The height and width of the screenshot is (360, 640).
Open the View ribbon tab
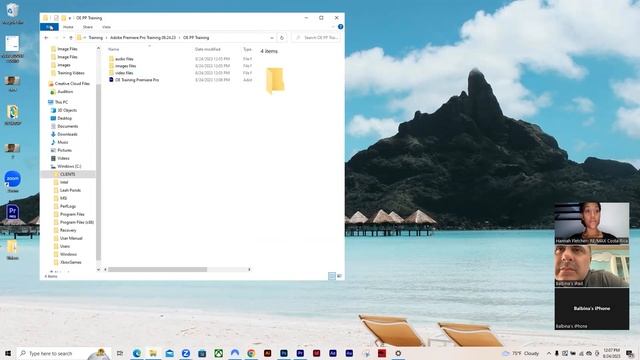point(107,27)
